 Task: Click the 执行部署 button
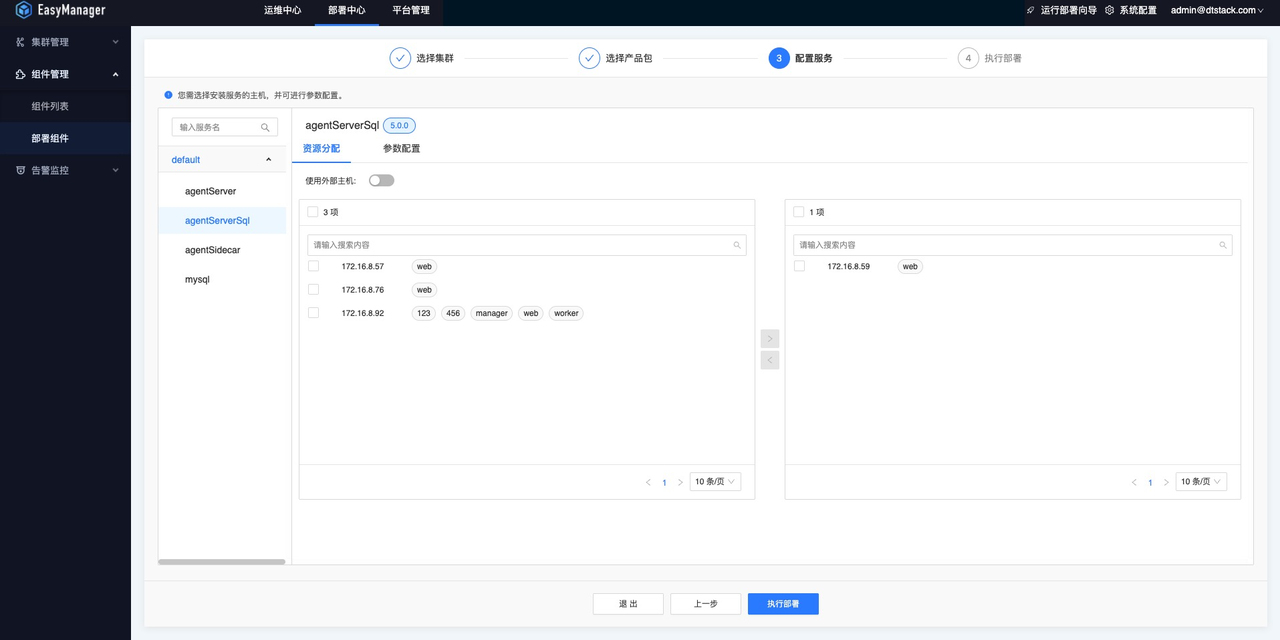click(783, 604)
